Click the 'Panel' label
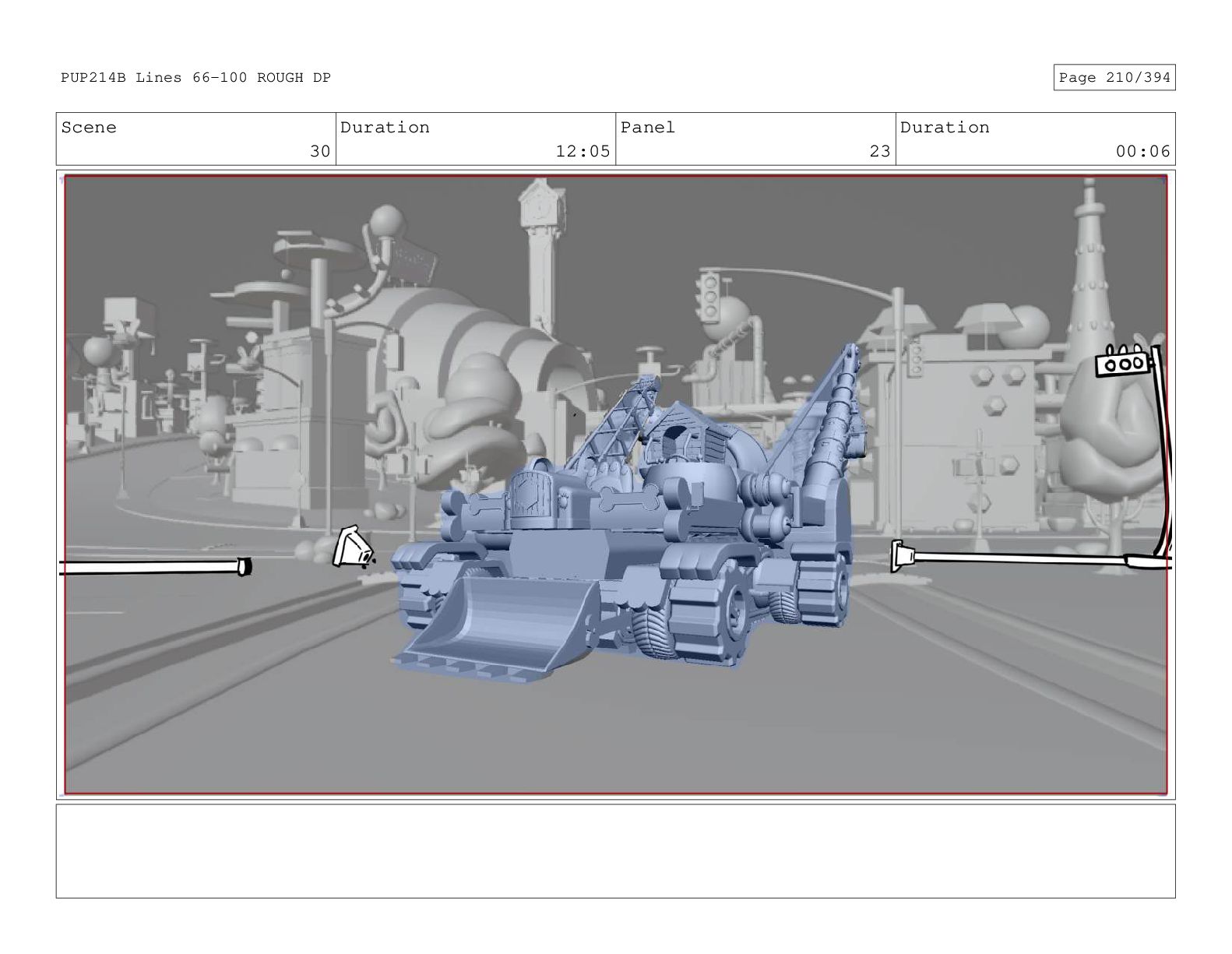The height and width of the screenshot is (954, 1232). 647,128
